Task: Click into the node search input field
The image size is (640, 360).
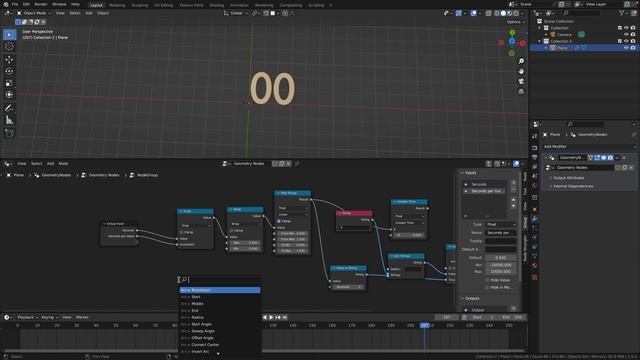Action: pos(220,280)
